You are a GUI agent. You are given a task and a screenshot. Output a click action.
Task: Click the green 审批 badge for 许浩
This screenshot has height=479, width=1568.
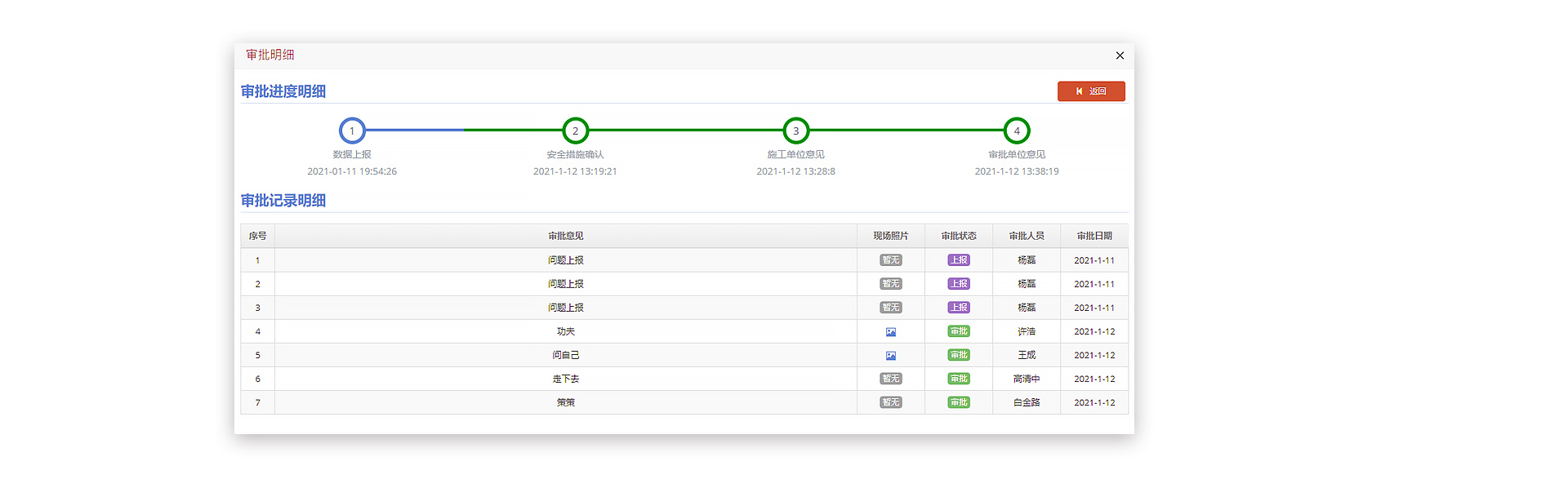tap(958, 331)
